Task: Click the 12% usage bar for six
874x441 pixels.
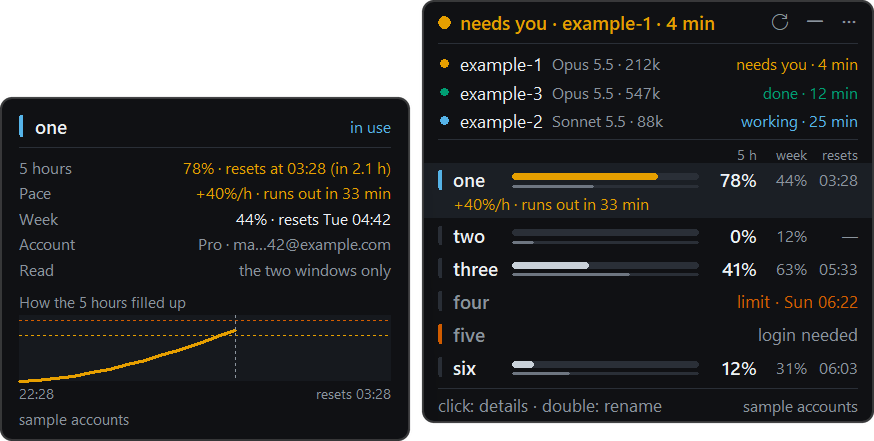Action: (x=523, y=364)
